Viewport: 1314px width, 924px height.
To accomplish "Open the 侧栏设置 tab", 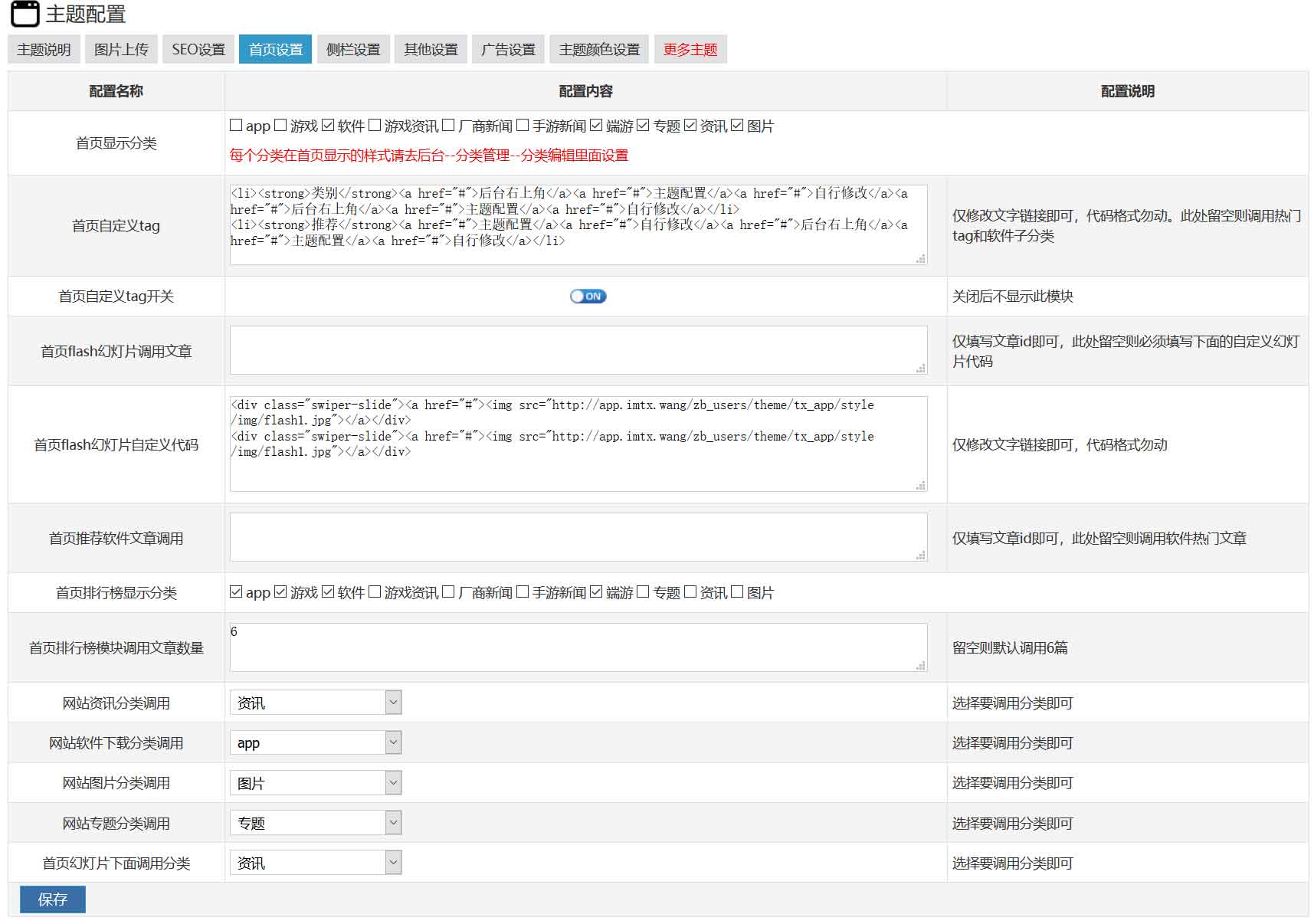I will tap(353, 49).
